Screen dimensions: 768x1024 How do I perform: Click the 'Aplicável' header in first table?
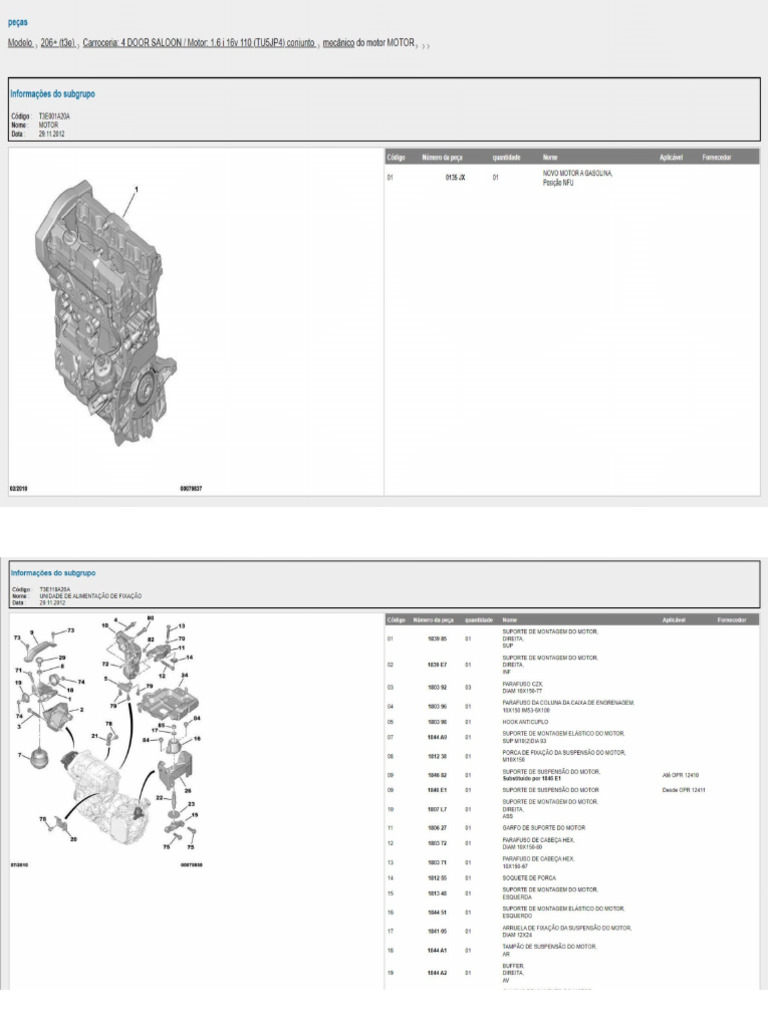671,157
